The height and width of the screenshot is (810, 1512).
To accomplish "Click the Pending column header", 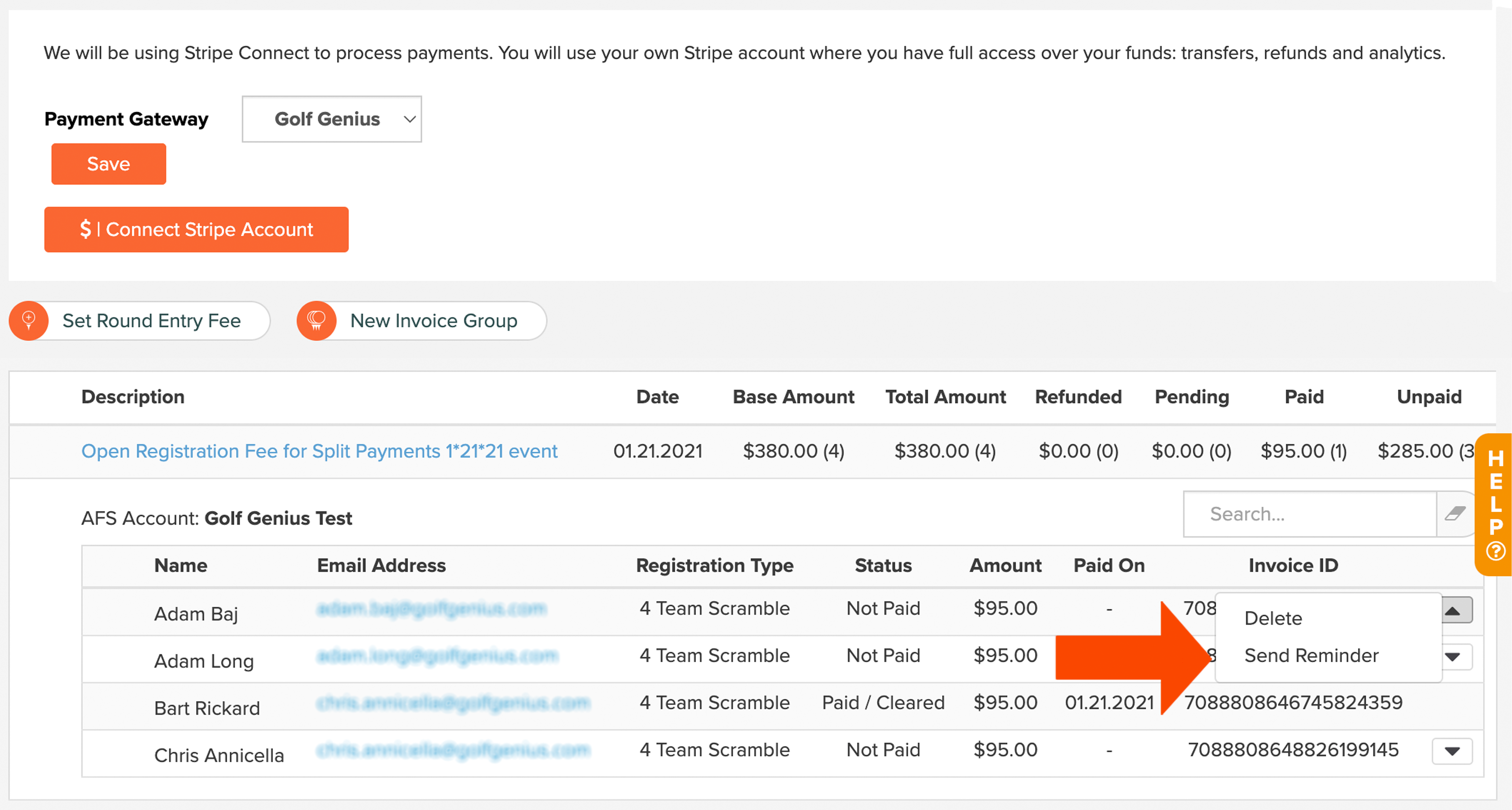I will [1192, 397].
